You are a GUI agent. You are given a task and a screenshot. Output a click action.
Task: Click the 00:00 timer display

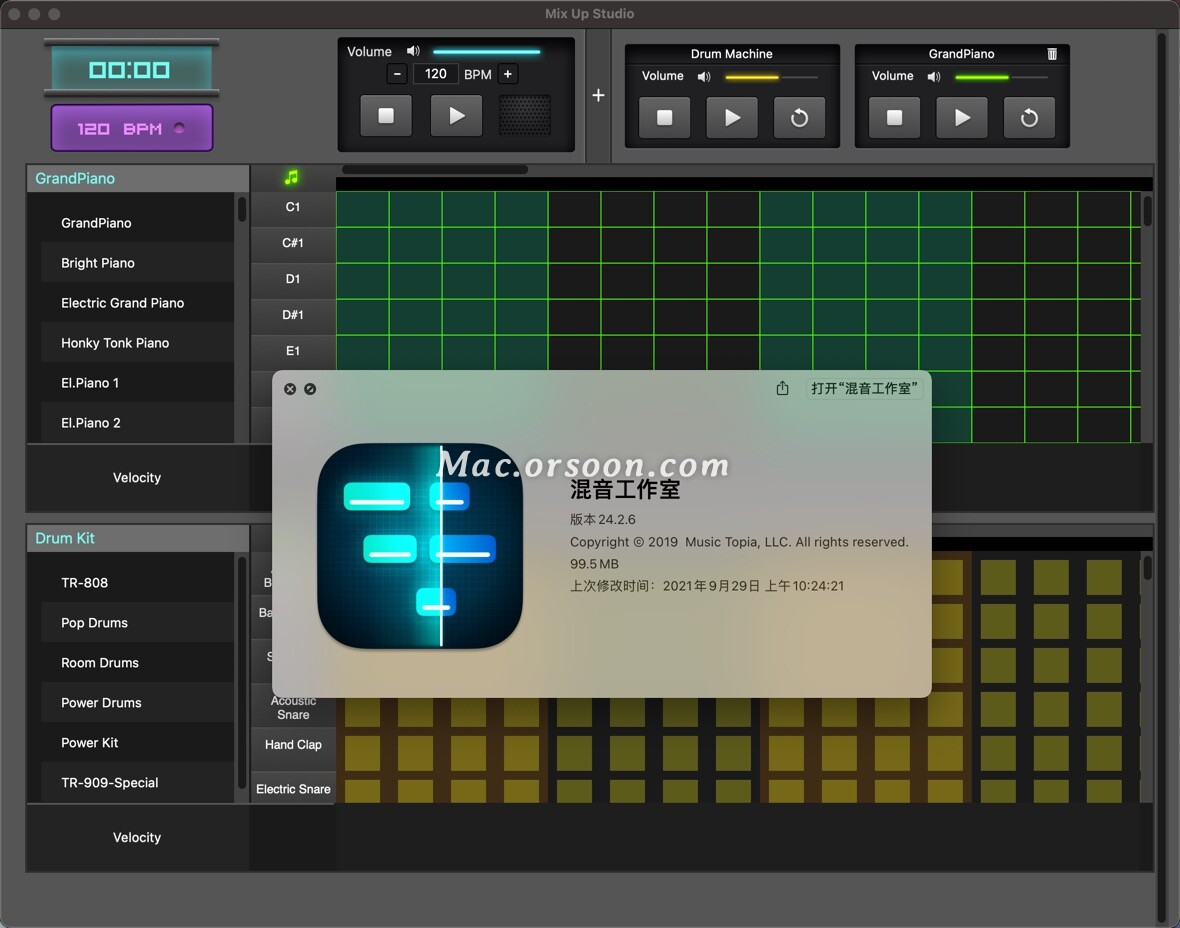pyautogui.click(x=131, y=70)
